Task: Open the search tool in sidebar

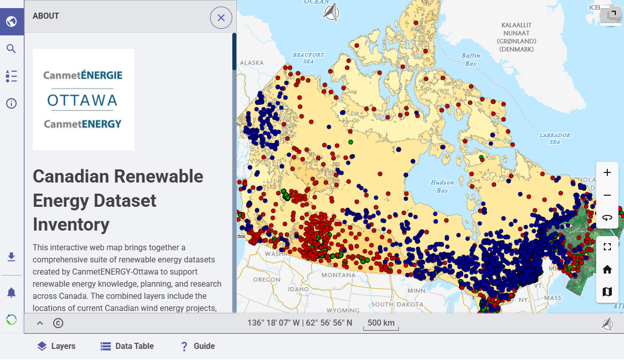Action: (12, 49)
